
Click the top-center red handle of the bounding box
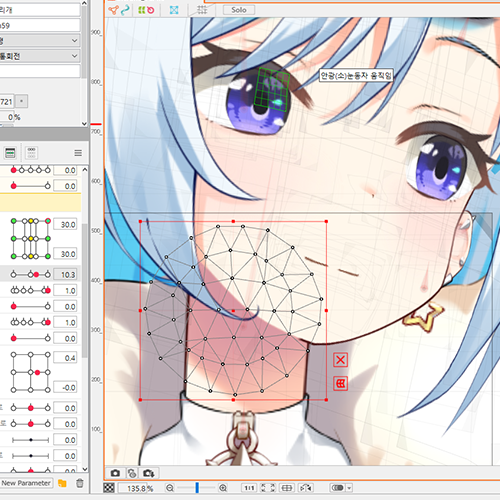pyautogui.click(x=233, y=221)
